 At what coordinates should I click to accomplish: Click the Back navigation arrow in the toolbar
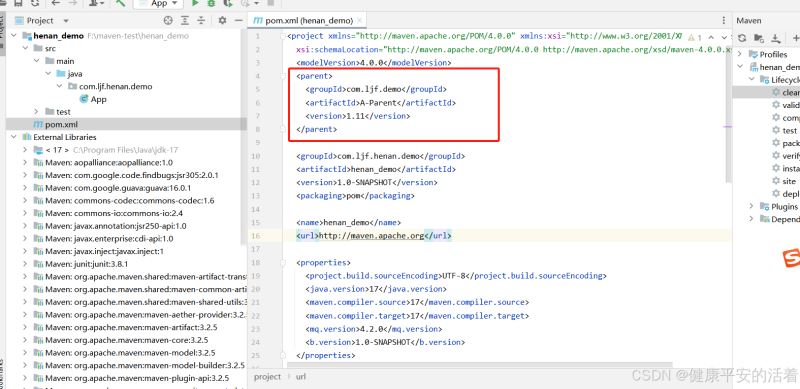[x=56, y=3]
